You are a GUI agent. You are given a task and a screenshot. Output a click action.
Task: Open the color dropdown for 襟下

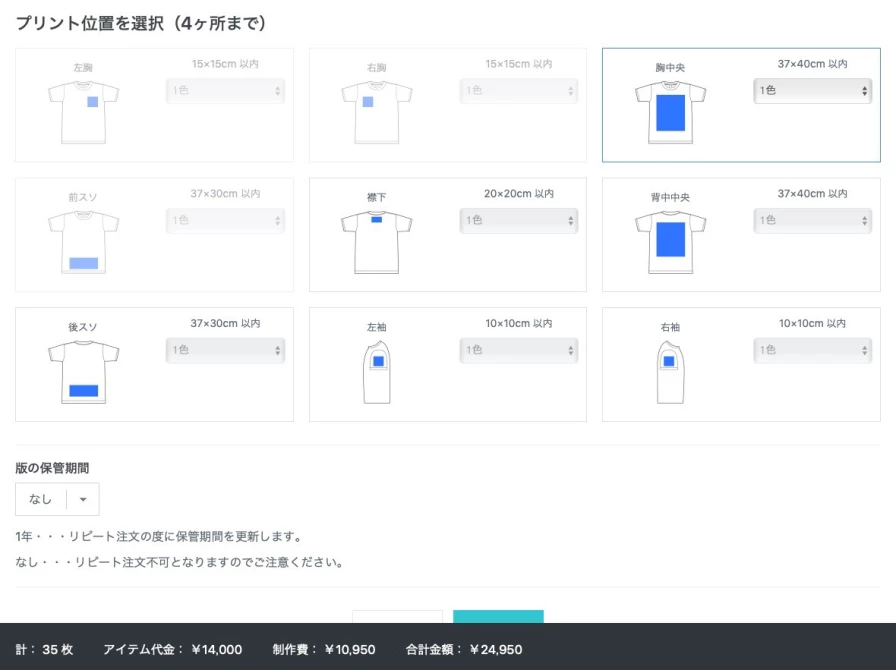[518, 221]
